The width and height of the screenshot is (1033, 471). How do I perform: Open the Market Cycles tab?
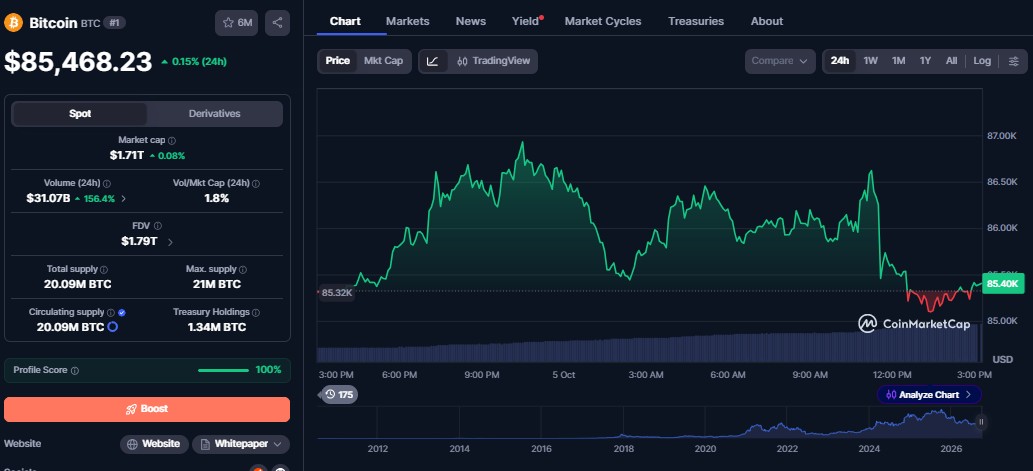(x=603, y=21)
